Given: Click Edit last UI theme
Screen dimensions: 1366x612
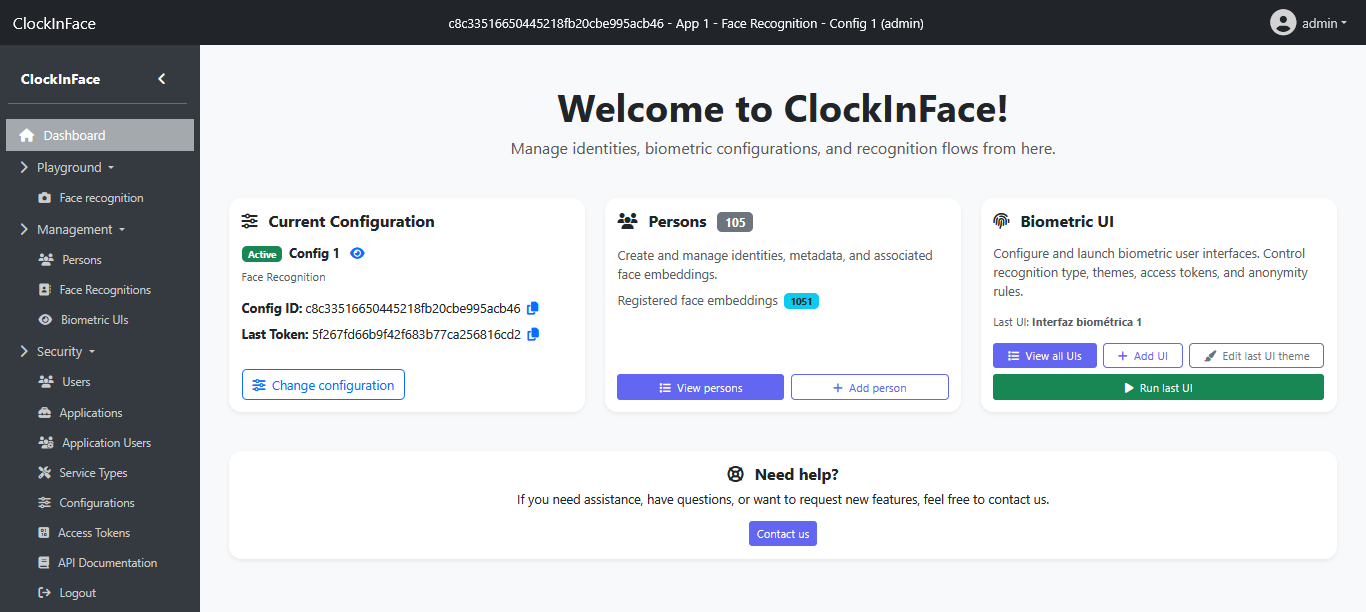Looking at the screenshot, I should pos(1256,356).
